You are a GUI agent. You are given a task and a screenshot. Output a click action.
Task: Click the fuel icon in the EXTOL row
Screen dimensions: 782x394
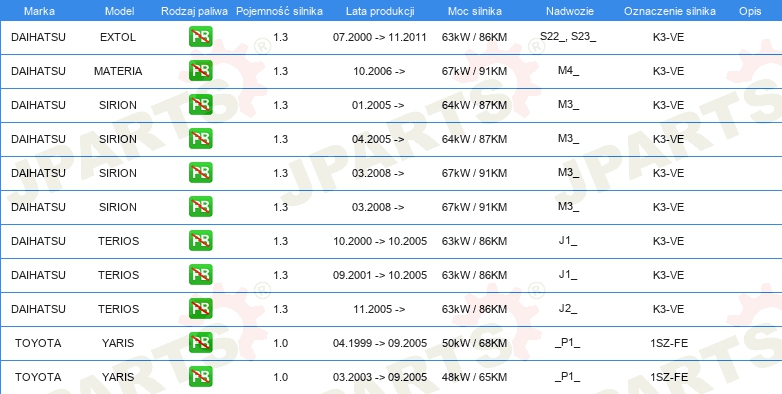tap(200, 37)
